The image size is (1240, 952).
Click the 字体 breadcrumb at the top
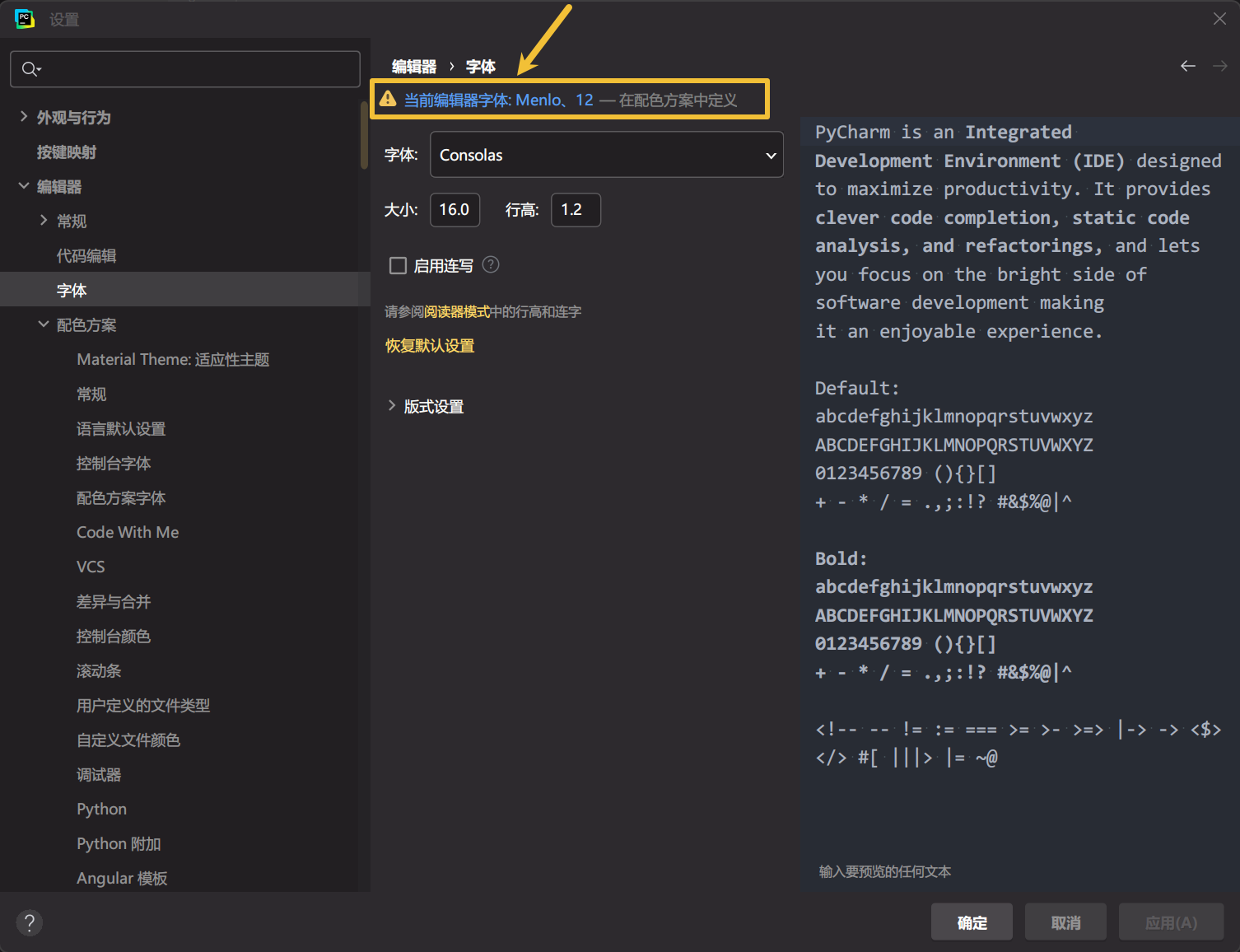coord(481,67)
